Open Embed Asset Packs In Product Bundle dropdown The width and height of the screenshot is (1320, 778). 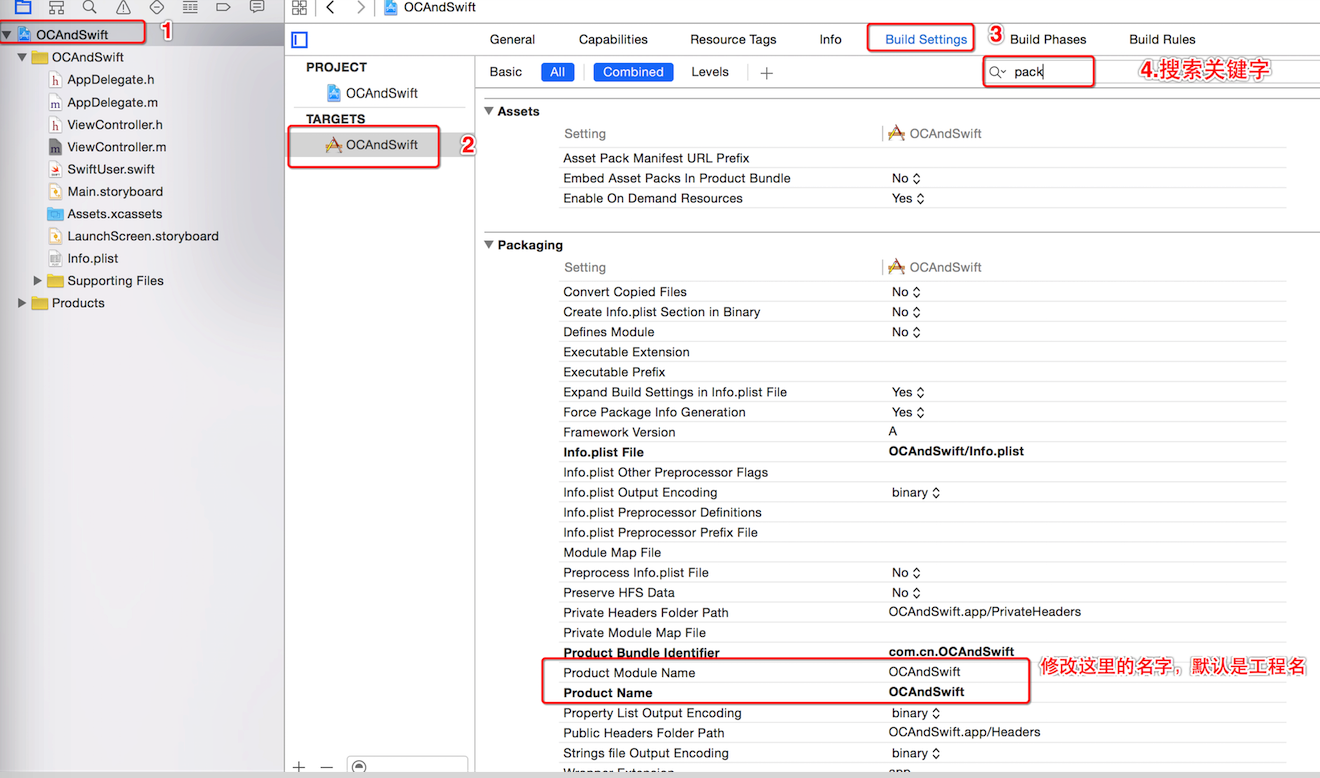(x=906, y=178)
